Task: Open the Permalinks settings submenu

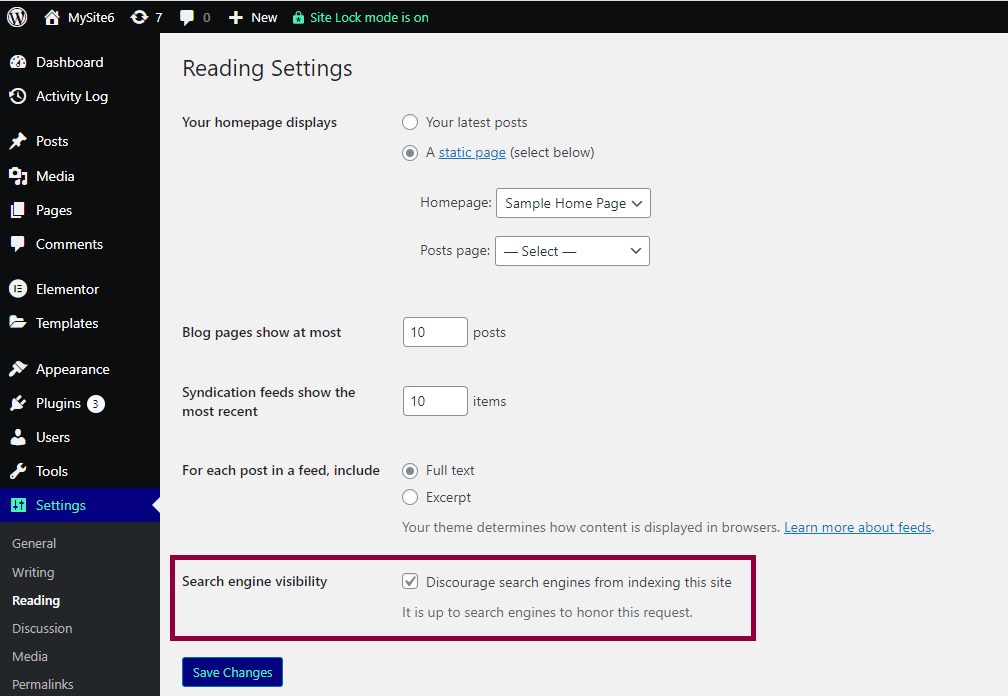Action: point(43,684)
